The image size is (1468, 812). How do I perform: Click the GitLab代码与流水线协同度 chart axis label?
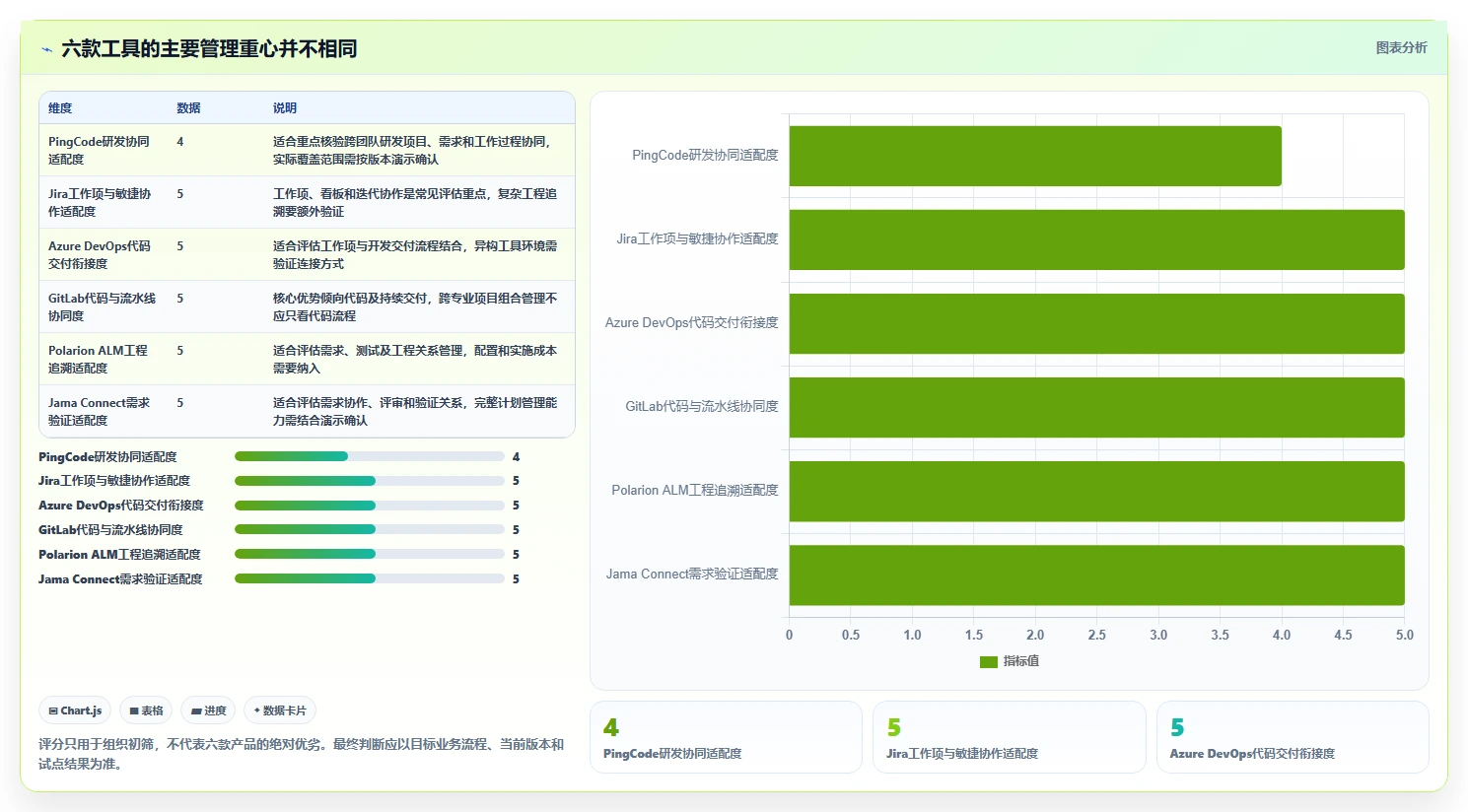click(x=702, y=407)
